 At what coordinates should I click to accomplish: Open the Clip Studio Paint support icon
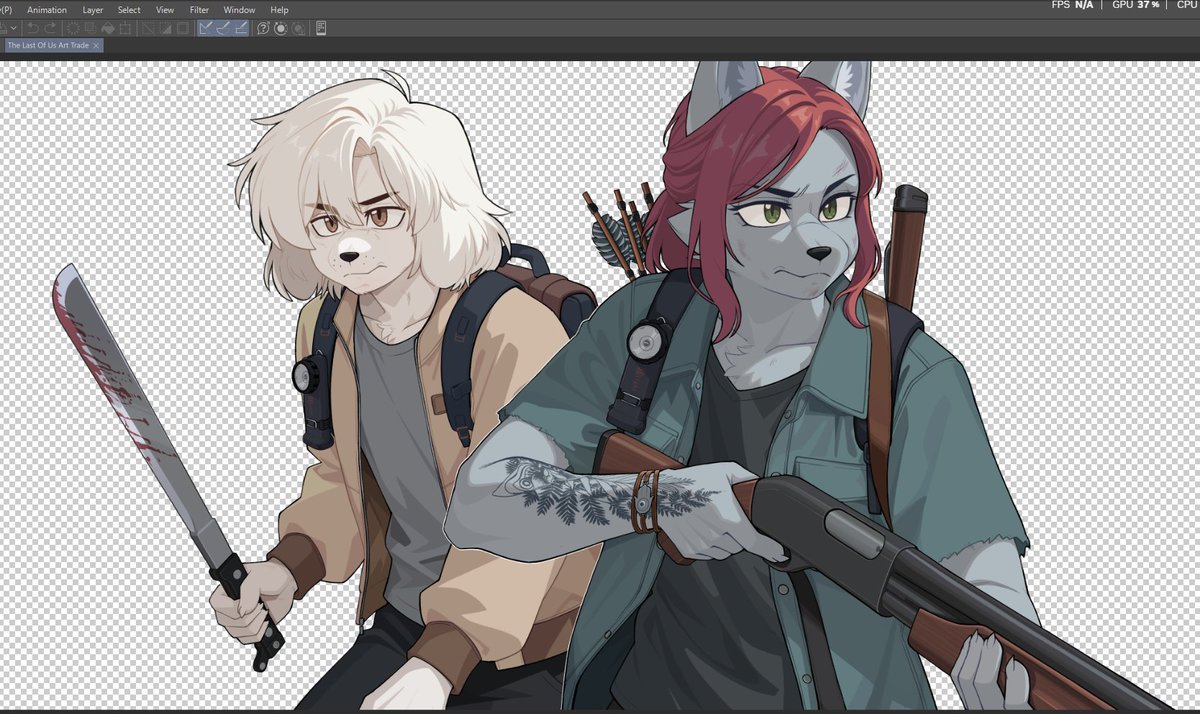pyautogui.click(x=262, y=29)
